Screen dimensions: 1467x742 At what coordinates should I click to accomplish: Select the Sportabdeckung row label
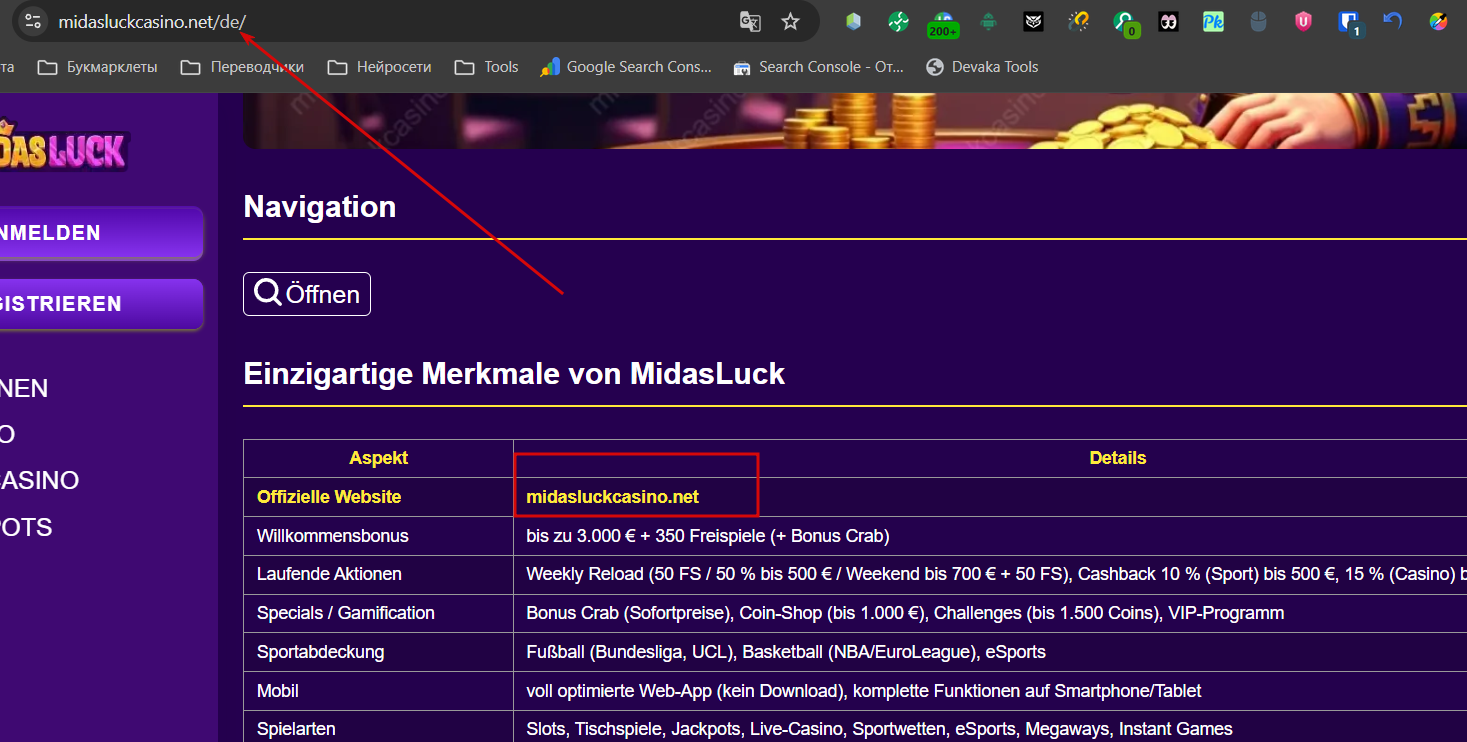[320, 652]
